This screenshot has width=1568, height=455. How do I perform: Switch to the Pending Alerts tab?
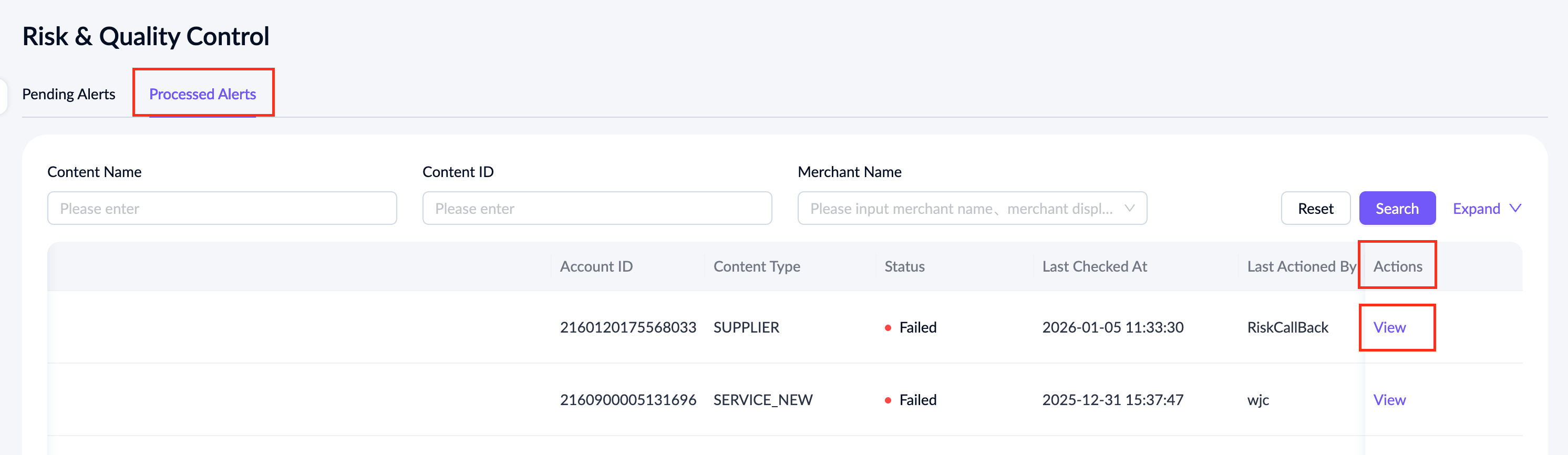tap(68, 94)
